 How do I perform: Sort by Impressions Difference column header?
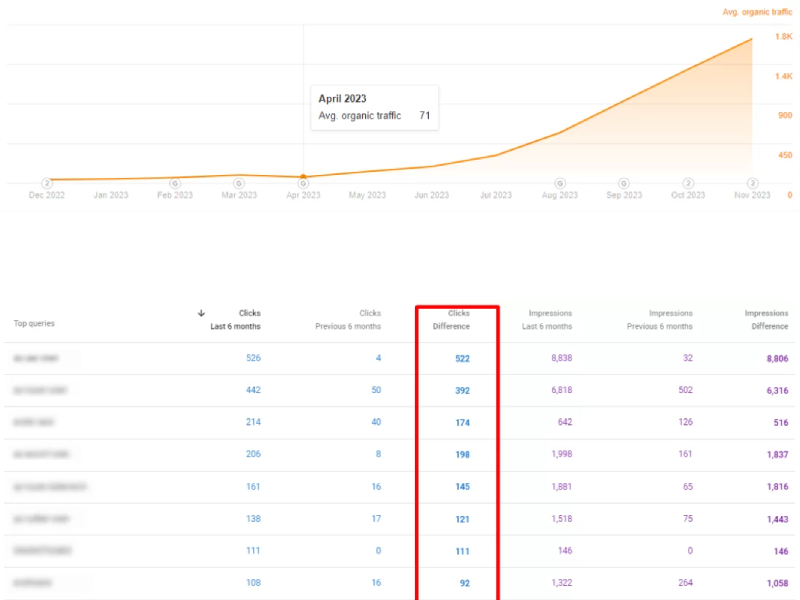pos(766,320)
